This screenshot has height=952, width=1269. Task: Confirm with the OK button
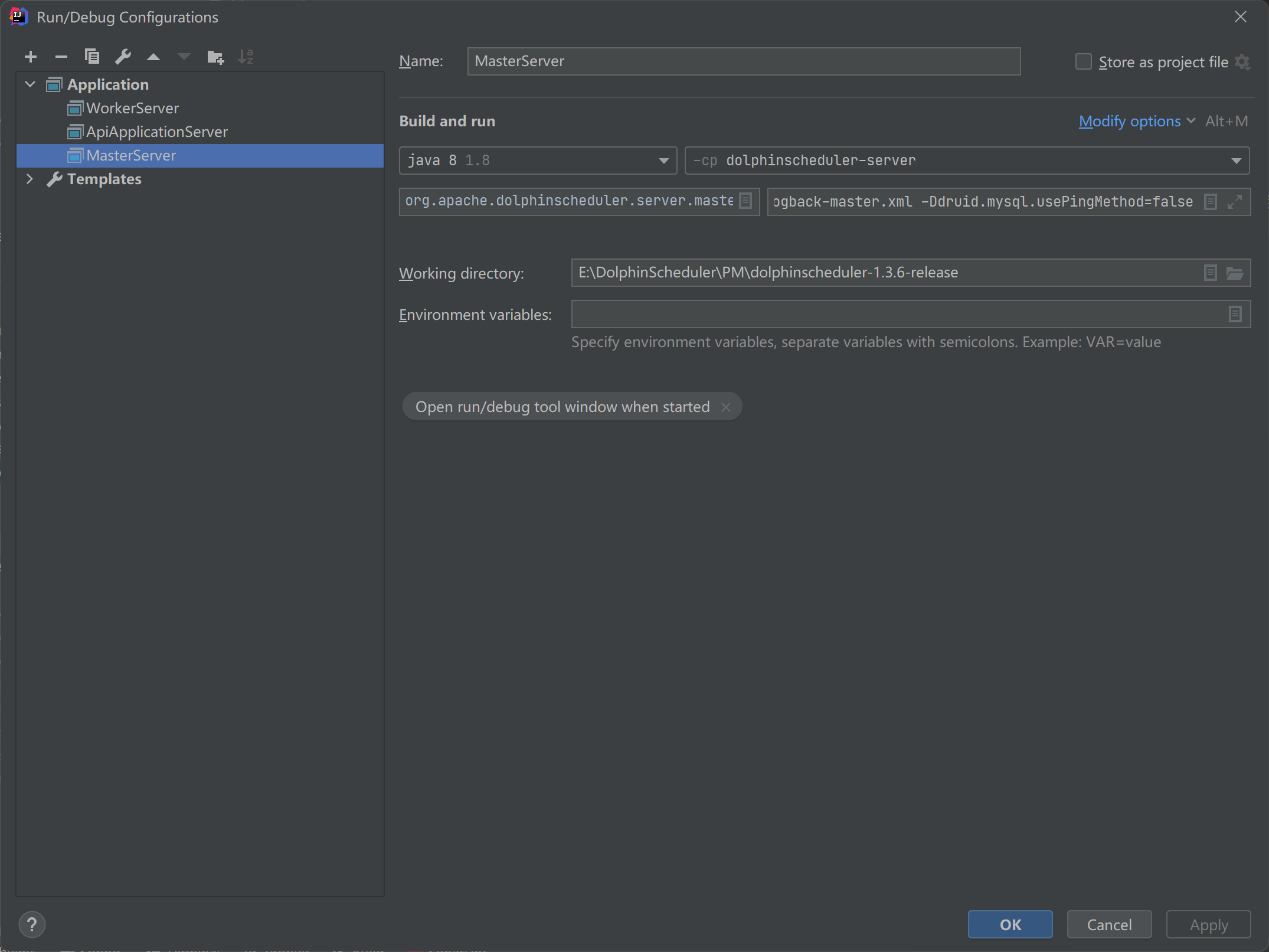1010,924
